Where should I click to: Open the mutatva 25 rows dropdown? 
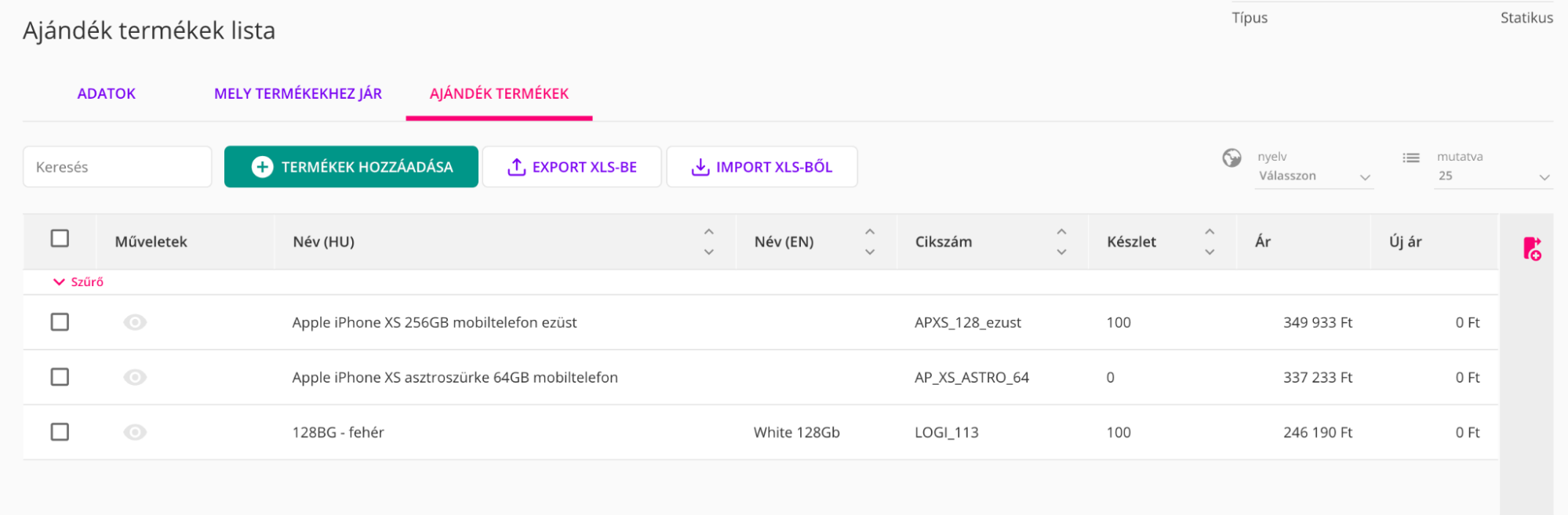tap(1493, 176)
